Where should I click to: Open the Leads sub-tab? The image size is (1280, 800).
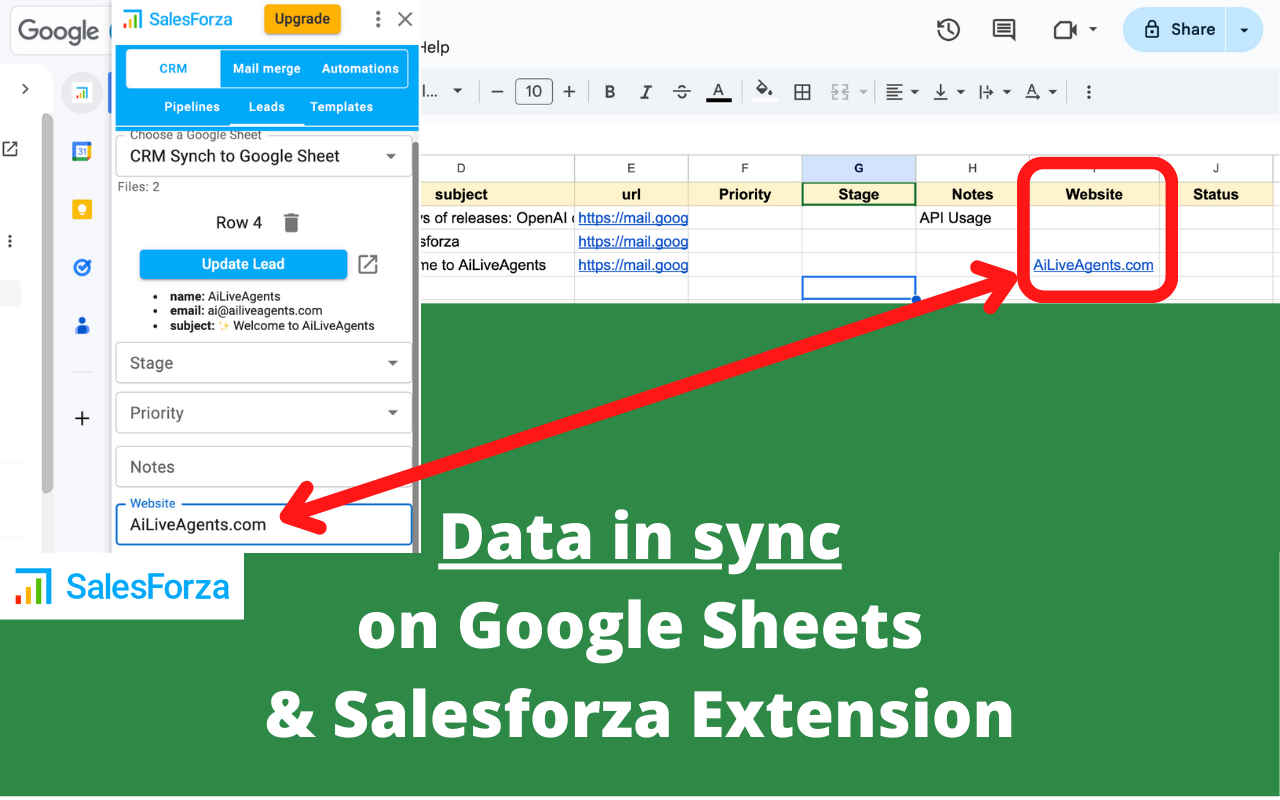267,107
